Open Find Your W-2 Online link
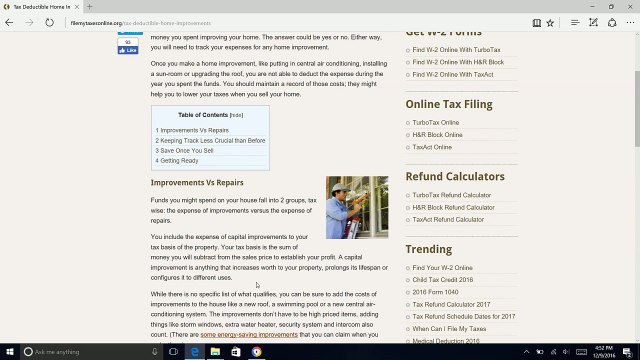 click(x=442, y=268)
